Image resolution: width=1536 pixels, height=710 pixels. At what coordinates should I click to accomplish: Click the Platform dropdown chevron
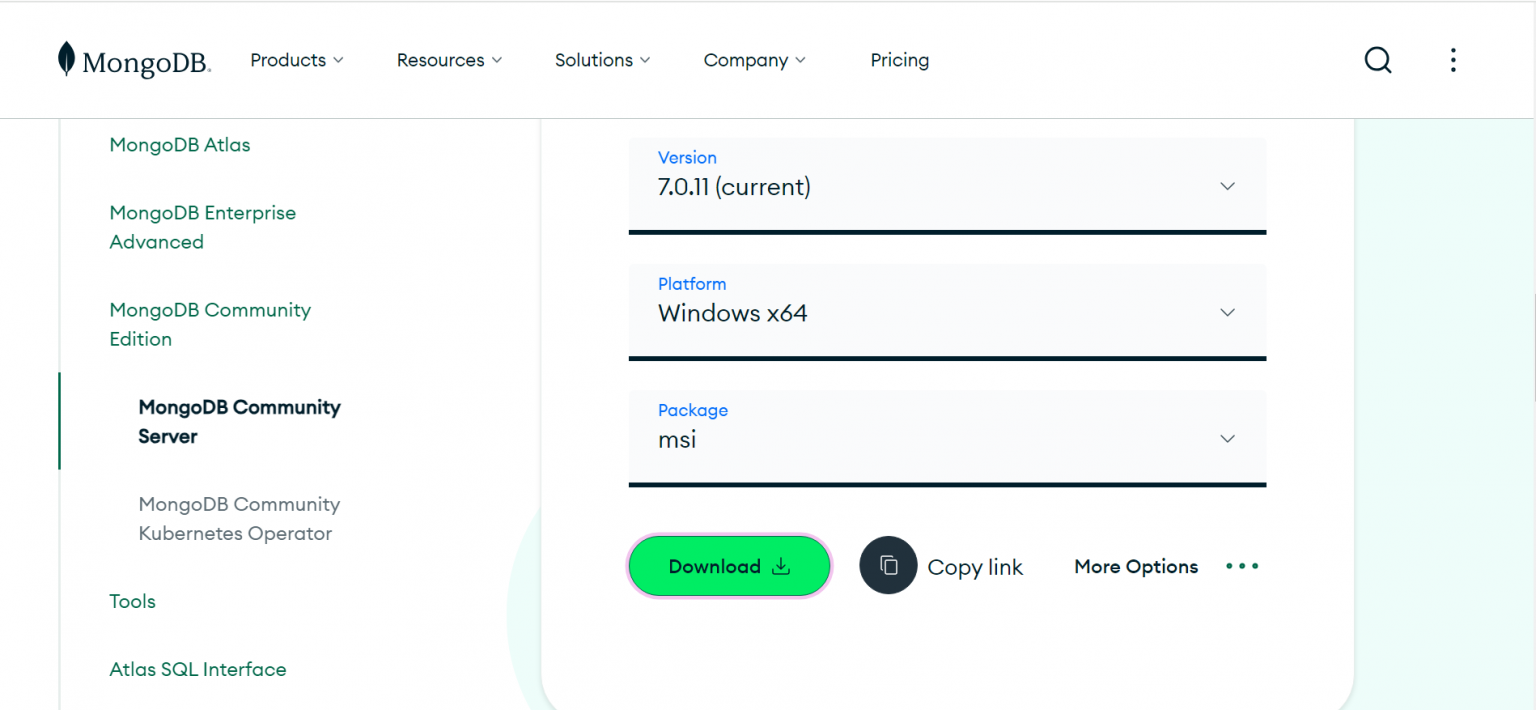(x=1227, y=312)
